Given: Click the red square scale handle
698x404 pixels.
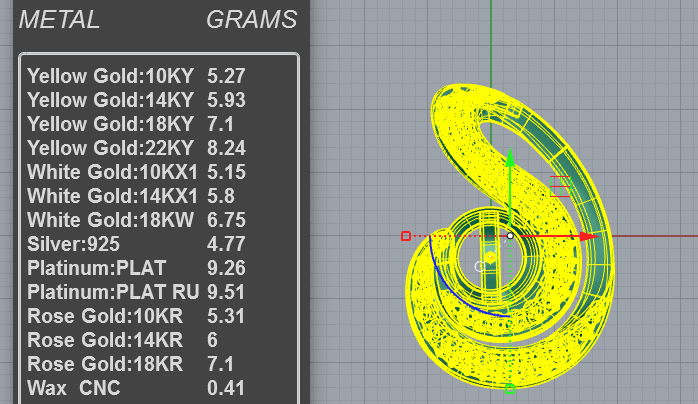Looking at the screenshot, I should coord(406,236).
